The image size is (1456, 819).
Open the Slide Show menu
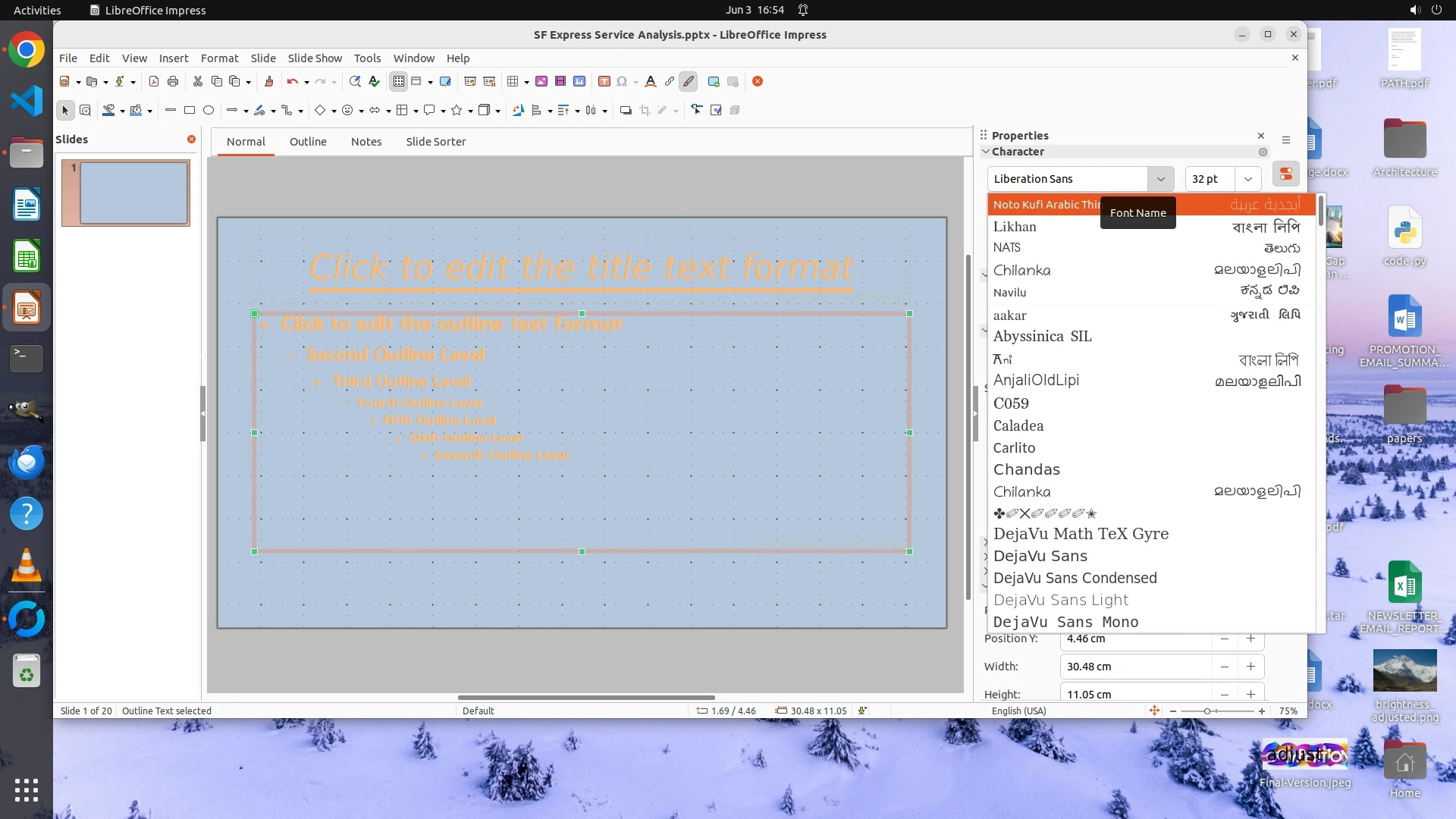point(315,58)
